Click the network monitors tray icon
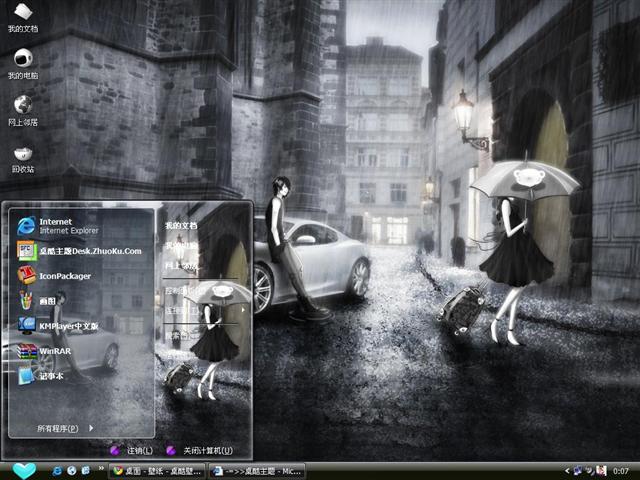 click(578, 471)
